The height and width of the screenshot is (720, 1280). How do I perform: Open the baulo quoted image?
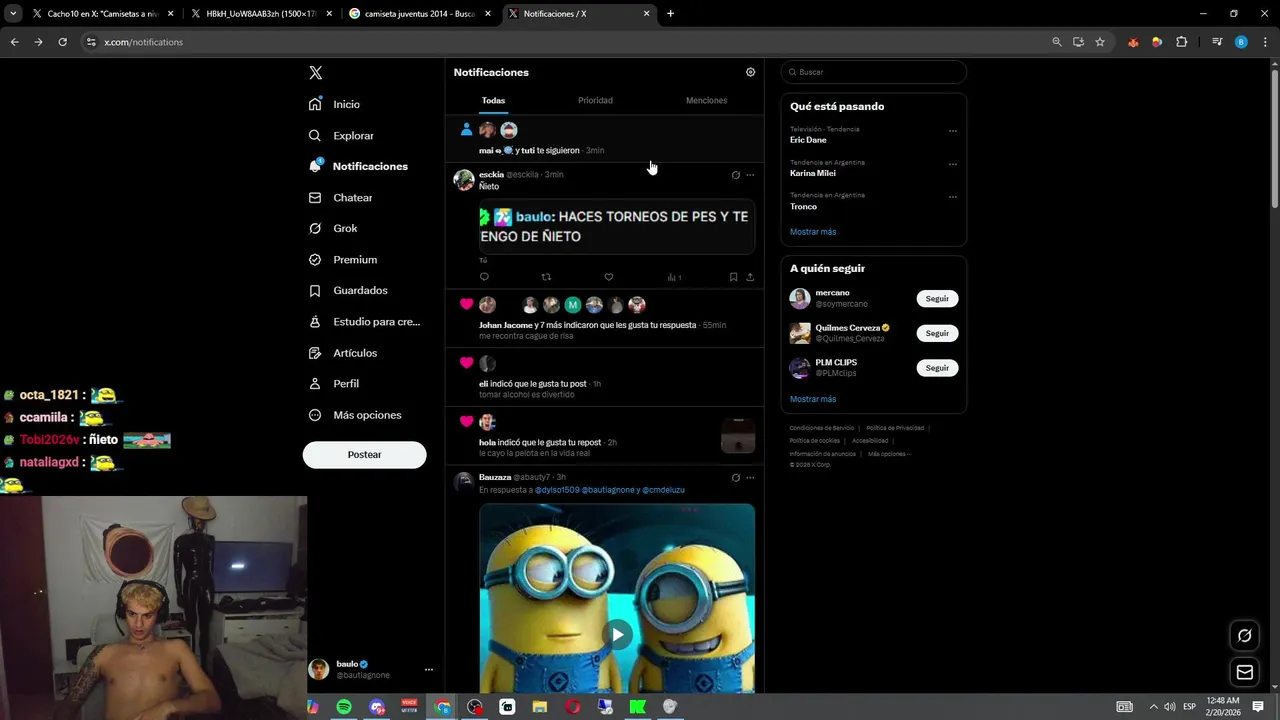click(x=617, y=227)
